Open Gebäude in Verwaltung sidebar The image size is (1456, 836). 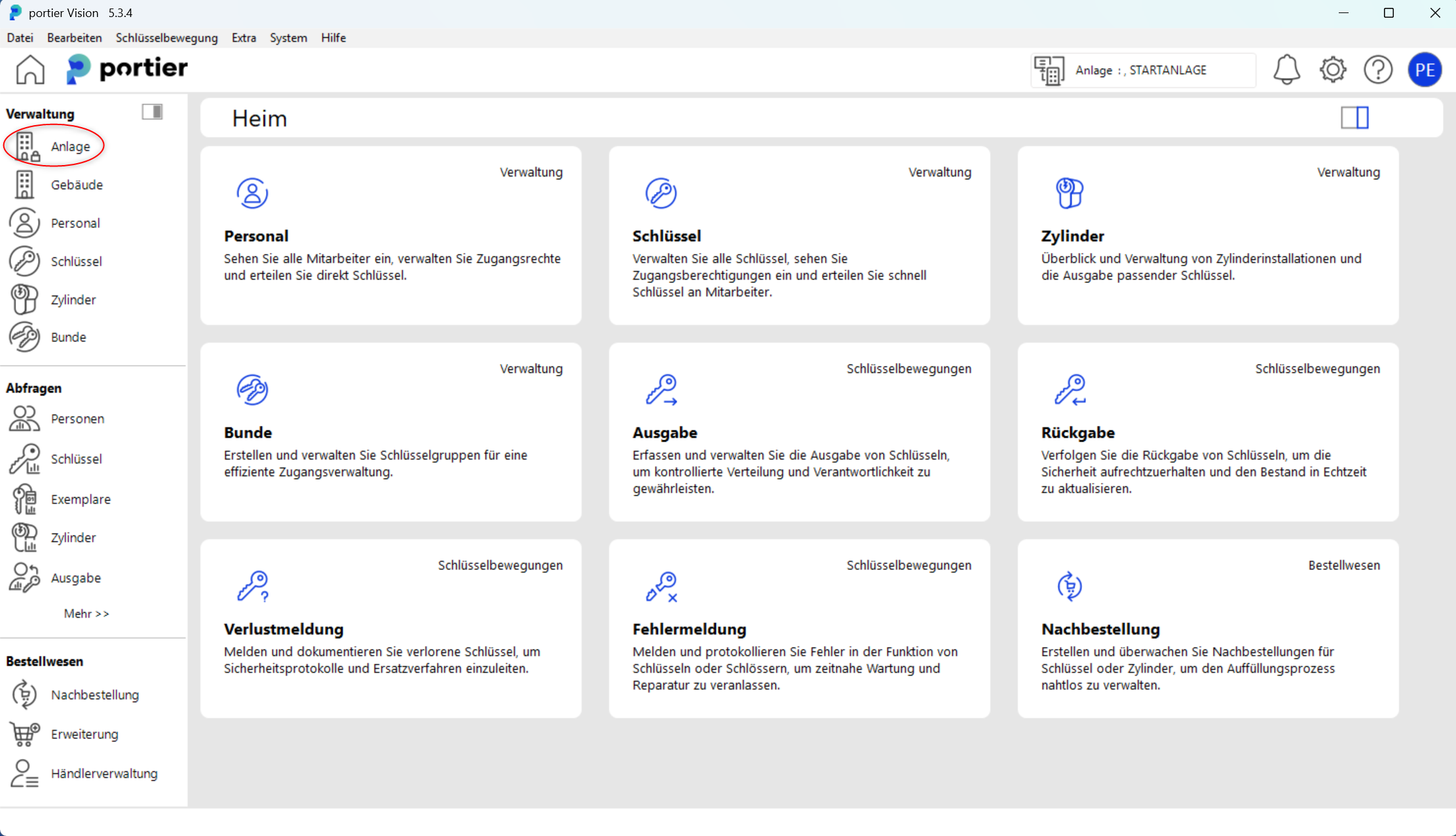pos(77,185)
